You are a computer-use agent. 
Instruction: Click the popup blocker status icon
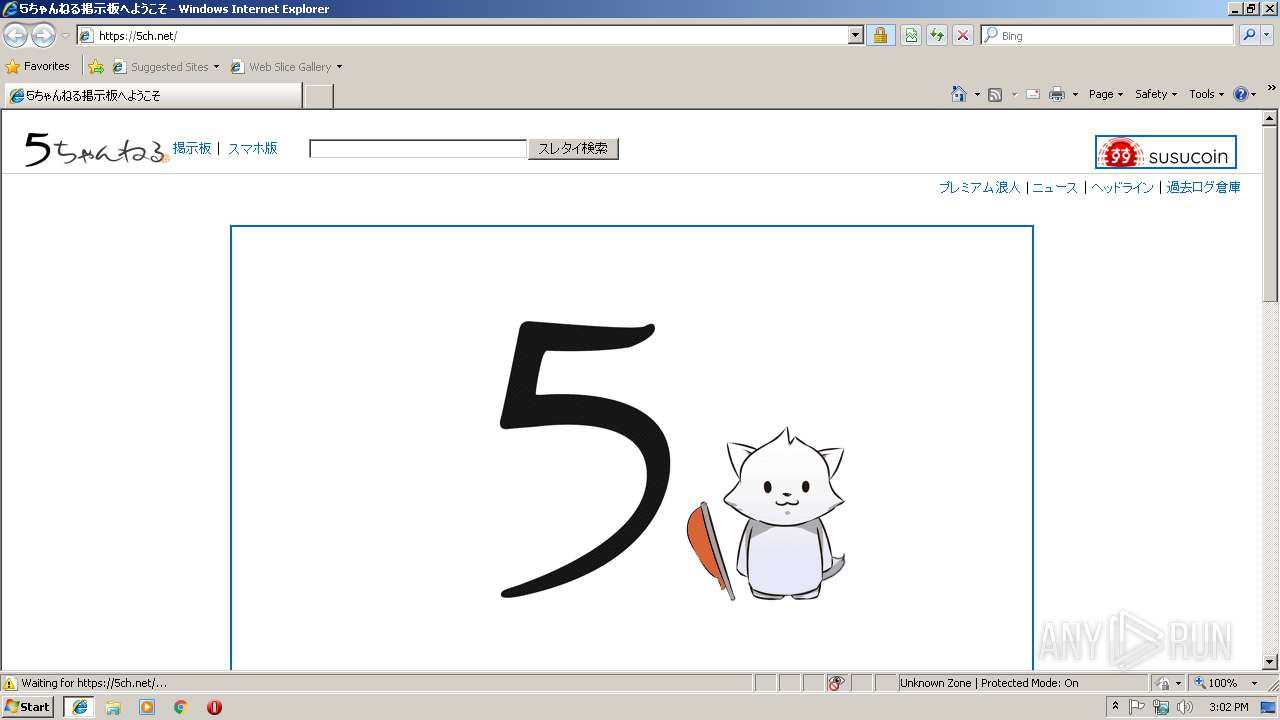click(x=836, y=683)
